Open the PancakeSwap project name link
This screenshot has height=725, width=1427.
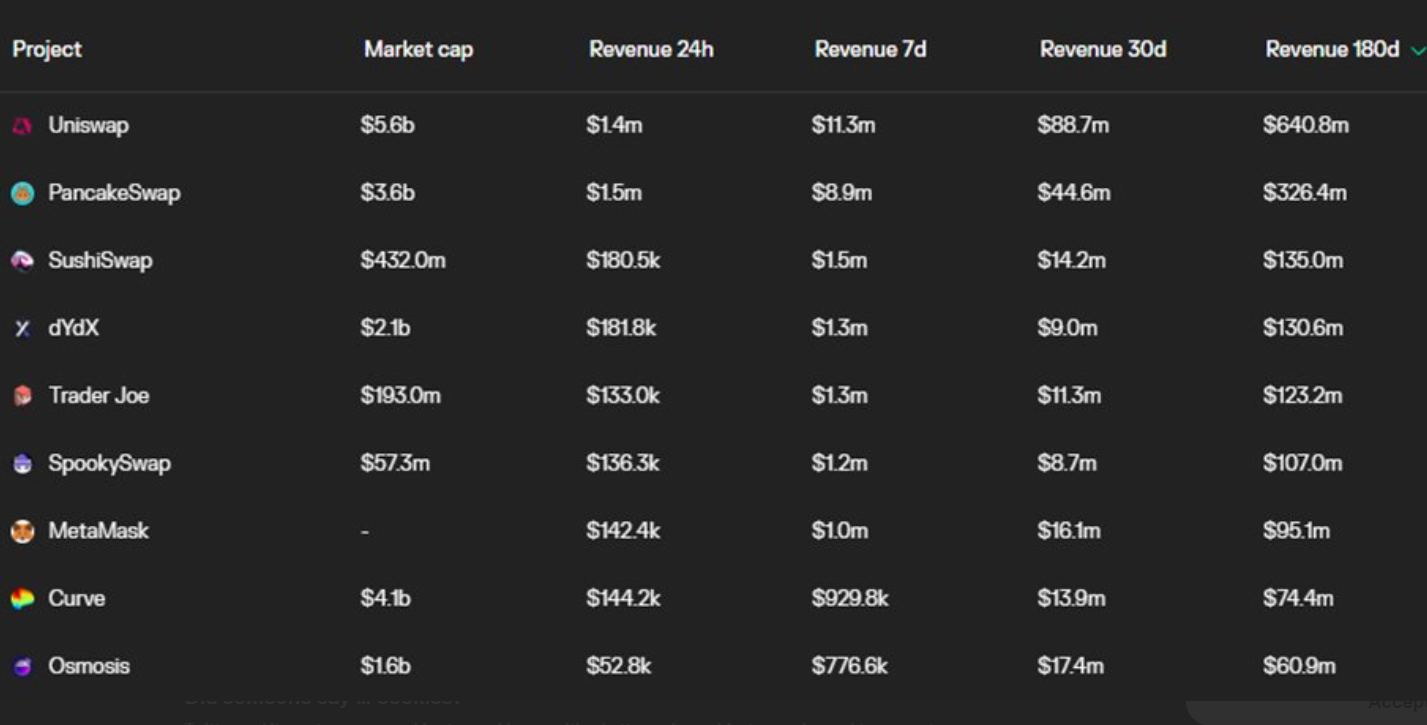(114, 193)
